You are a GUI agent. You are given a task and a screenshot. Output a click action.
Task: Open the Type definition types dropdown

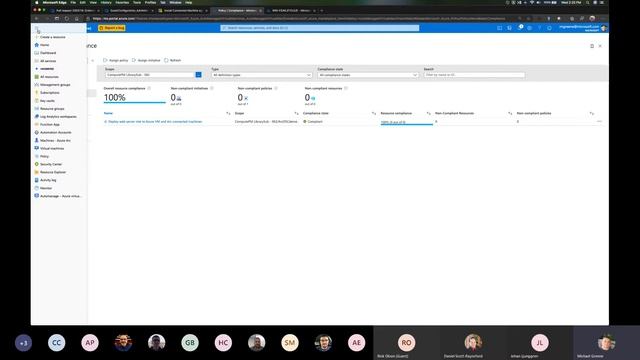tap(262, 75)
